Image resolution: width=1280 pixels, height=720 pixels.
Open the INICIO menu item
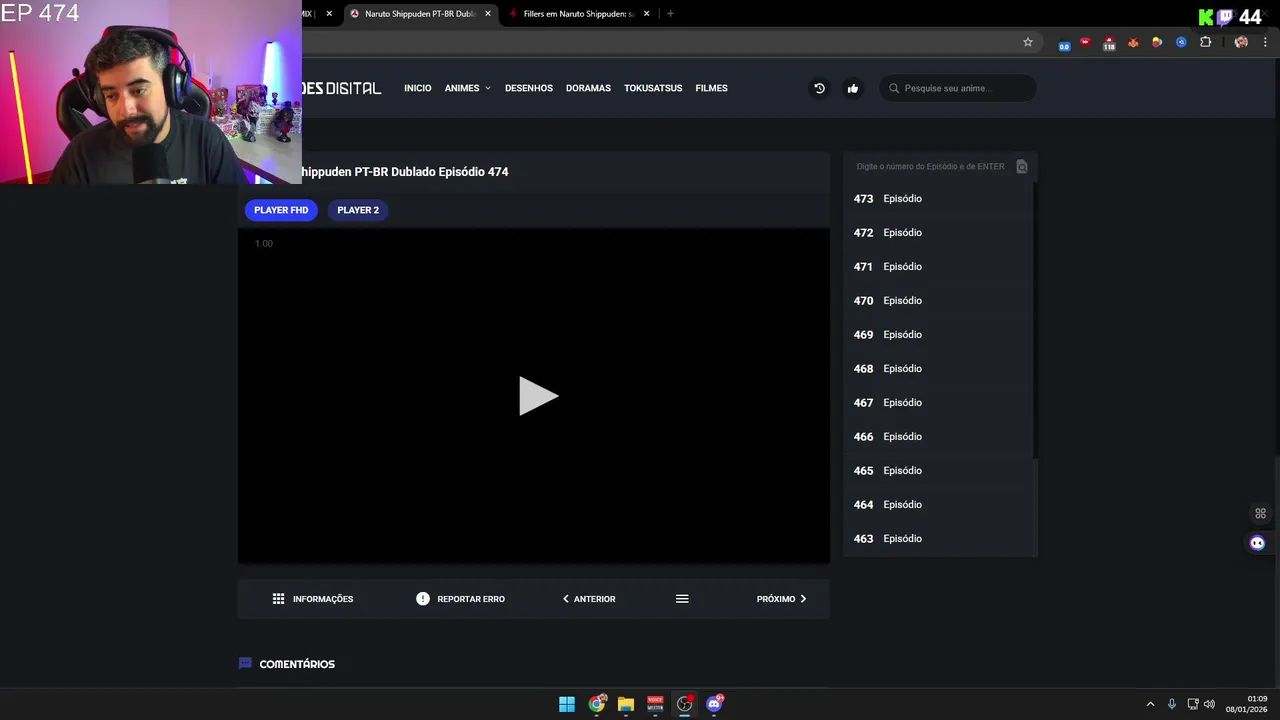click(418, 88)
